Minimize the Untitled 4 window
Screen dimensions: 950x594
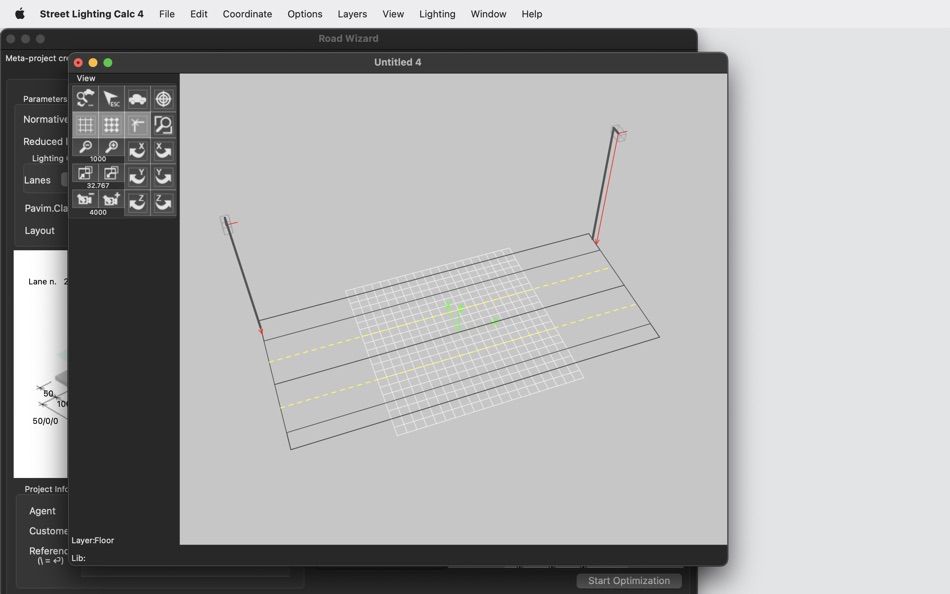(93, 62)
